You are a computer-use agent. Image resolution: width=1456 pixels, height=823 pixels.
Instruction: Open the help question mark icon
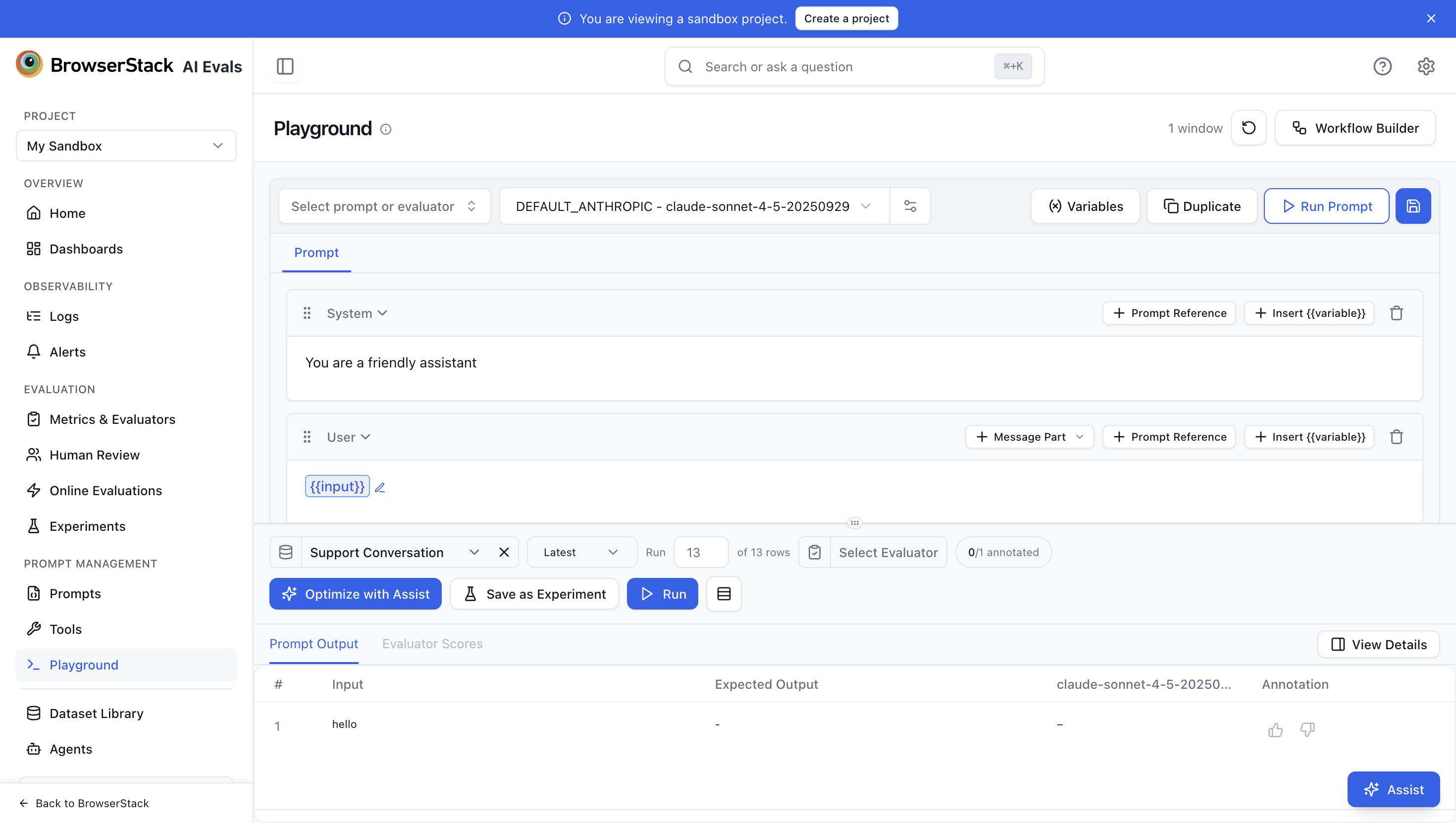point(1382,67)
